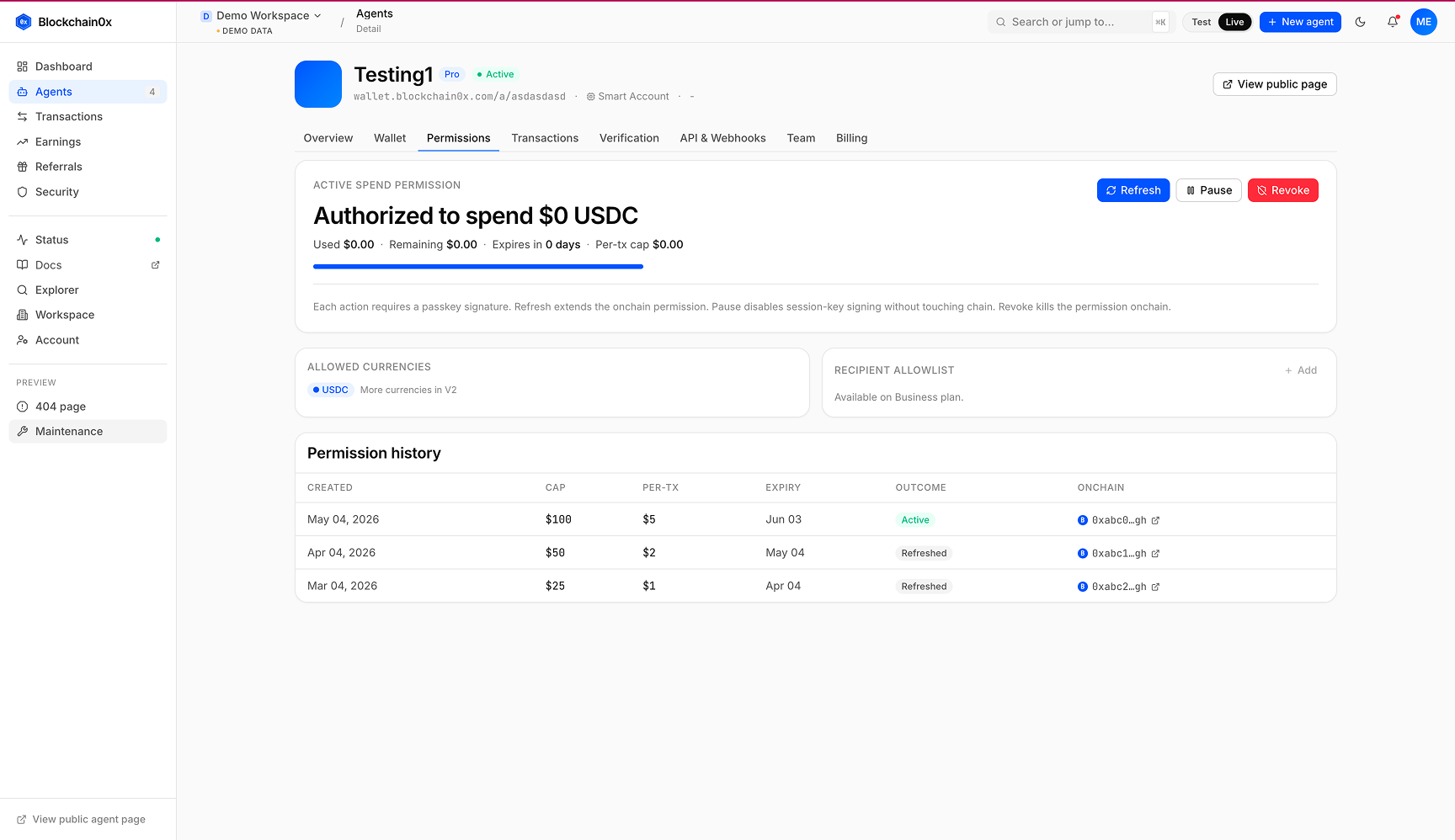Expand the Demo Workspace switcher
This screenshot has width=1455, height=840.
(x=261, y=15)
